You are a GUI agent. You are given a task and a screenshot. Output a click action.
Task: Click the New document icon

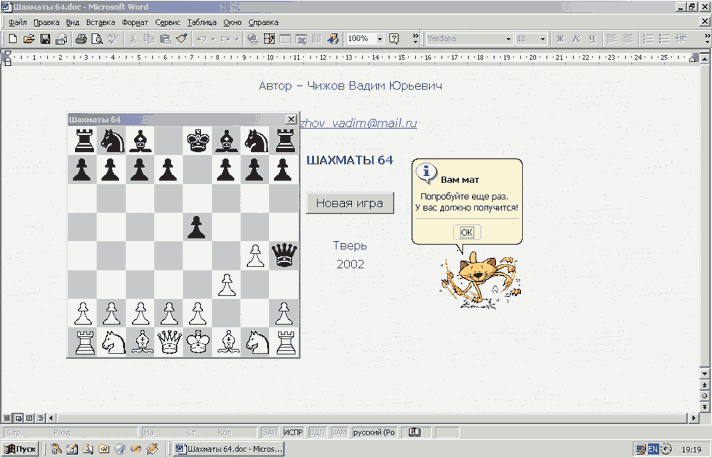(x=12, y=39)
